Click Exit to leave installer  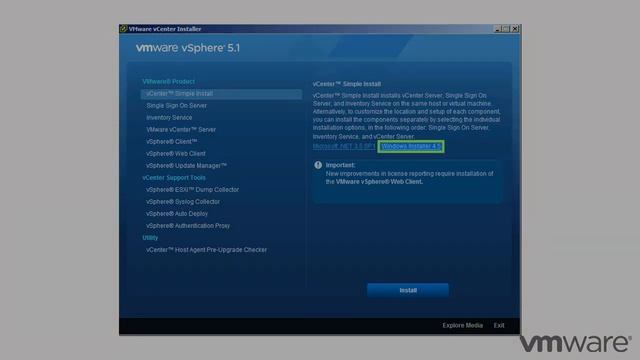[499, 325]
